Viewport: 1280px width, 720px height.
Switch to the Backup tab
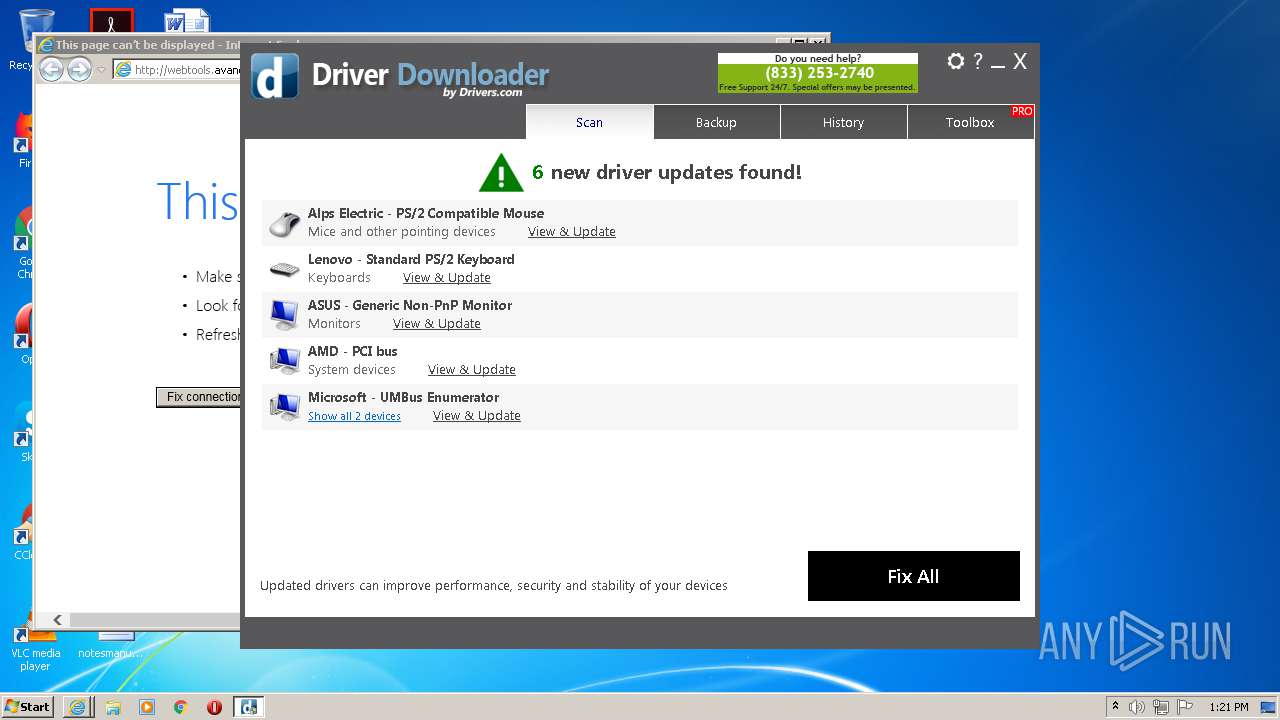click(716, 122)
